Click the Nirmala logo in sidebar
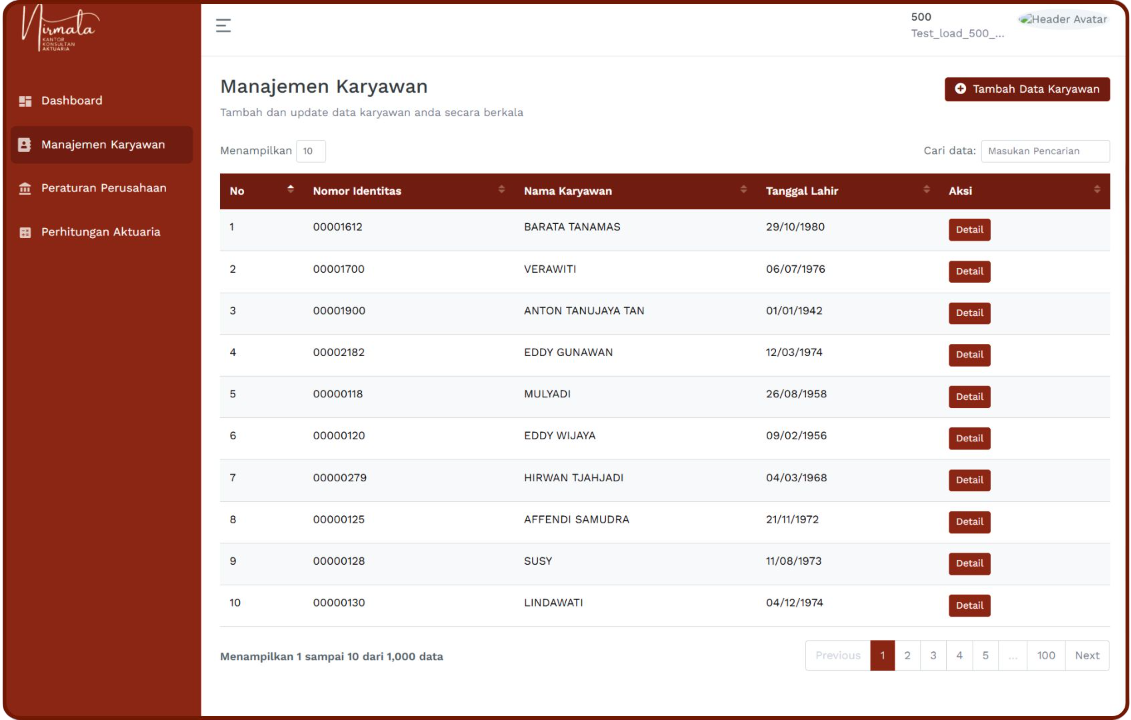Viewport: 1131px width, 720px height. 61,30
